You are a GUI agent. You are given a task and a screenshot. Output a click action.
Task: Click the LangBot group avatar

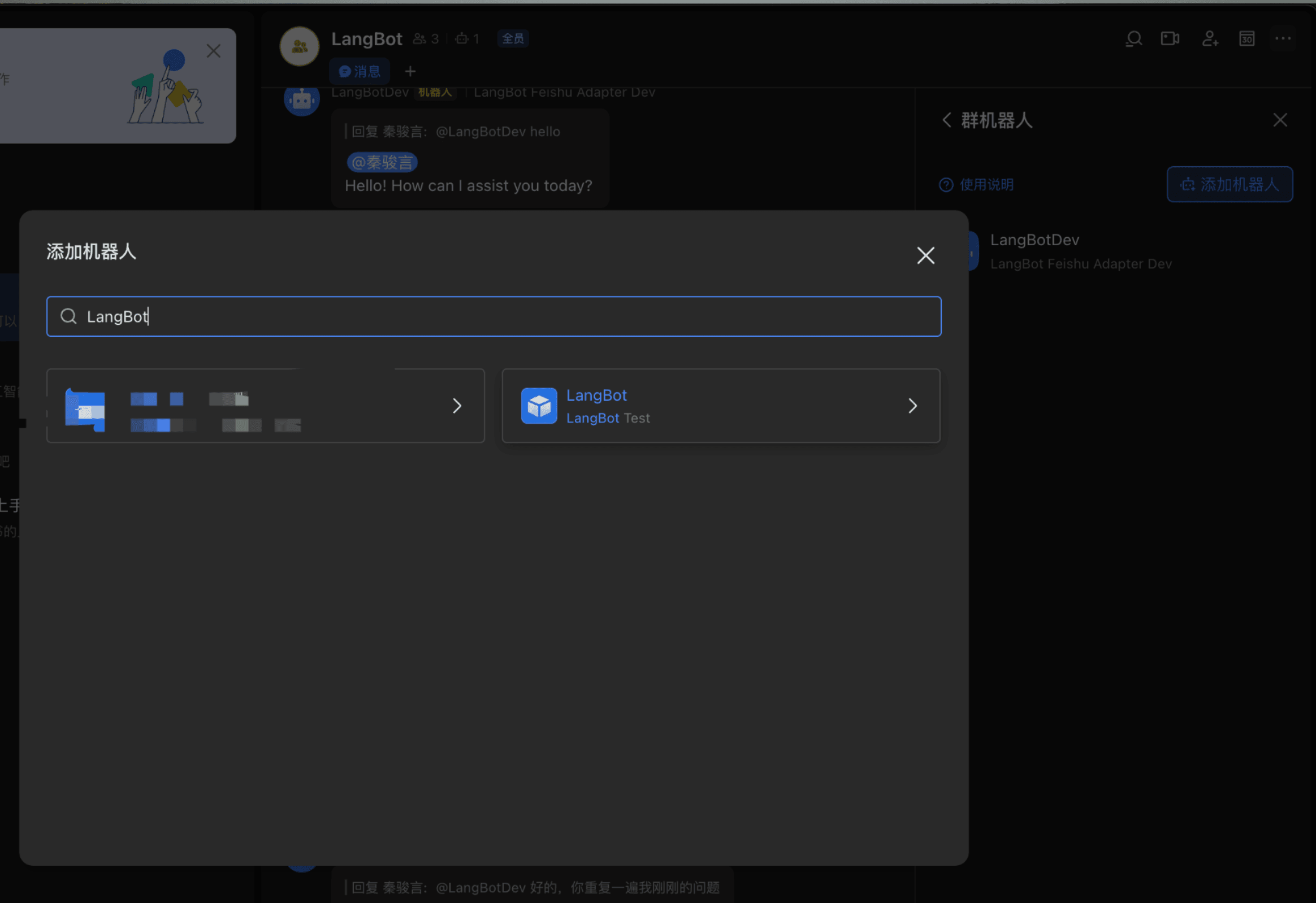click(298, 45)
